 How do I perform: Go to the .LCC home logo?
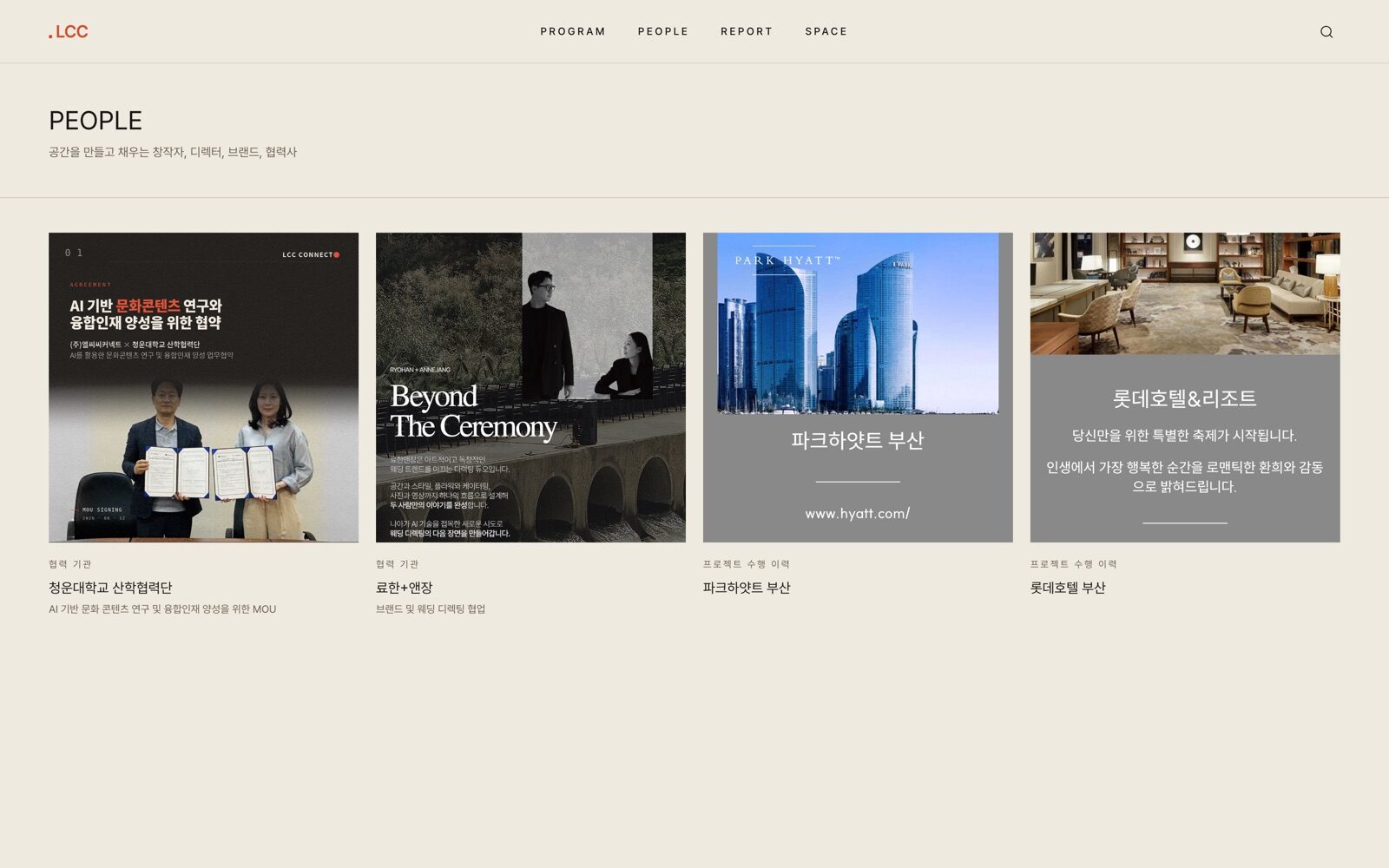pos(69,32)
